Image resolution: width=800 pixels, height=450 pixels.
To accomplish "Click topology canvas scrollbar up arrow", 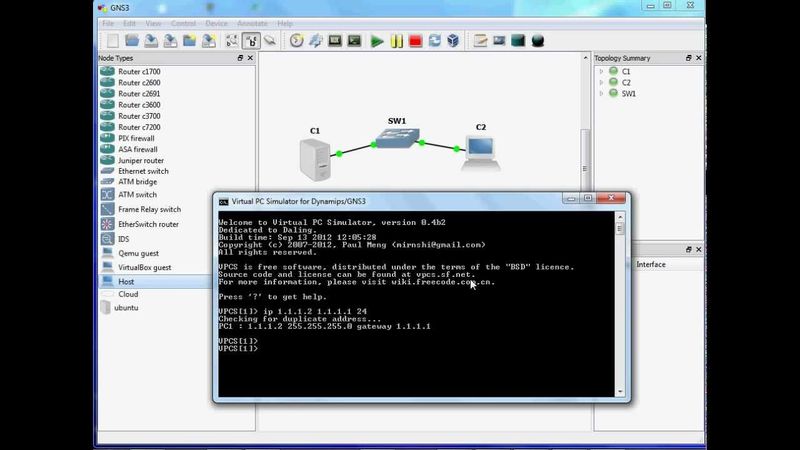I will (585, 58).
